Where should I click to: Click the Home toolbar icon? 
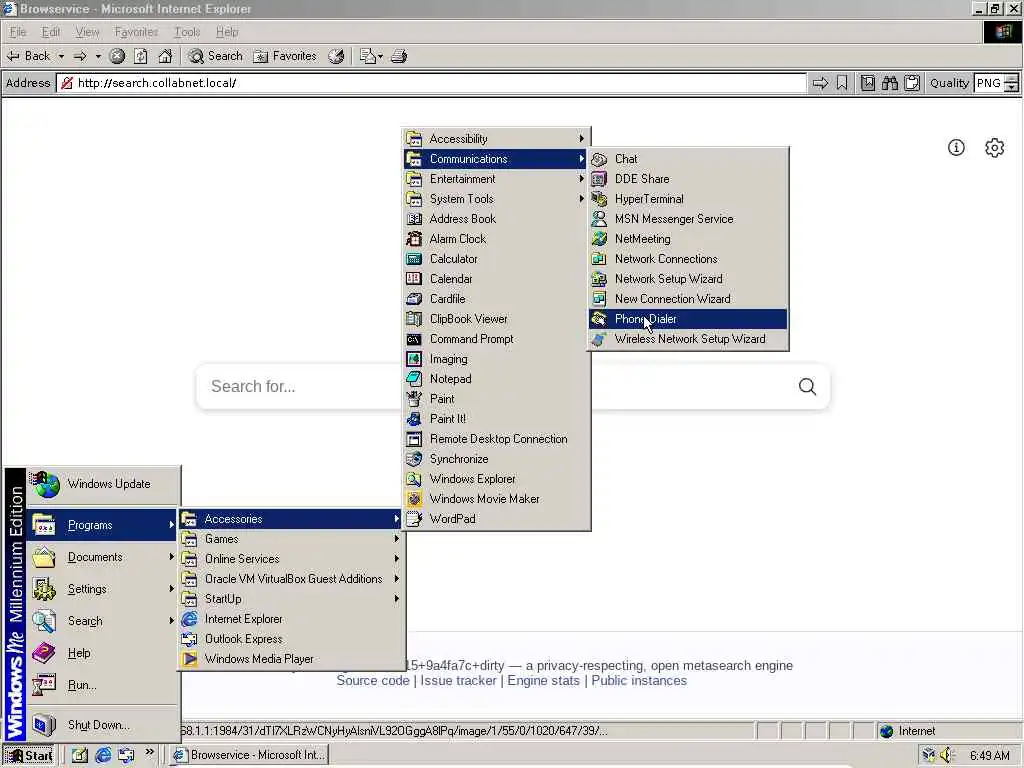[x=165, y=56]
